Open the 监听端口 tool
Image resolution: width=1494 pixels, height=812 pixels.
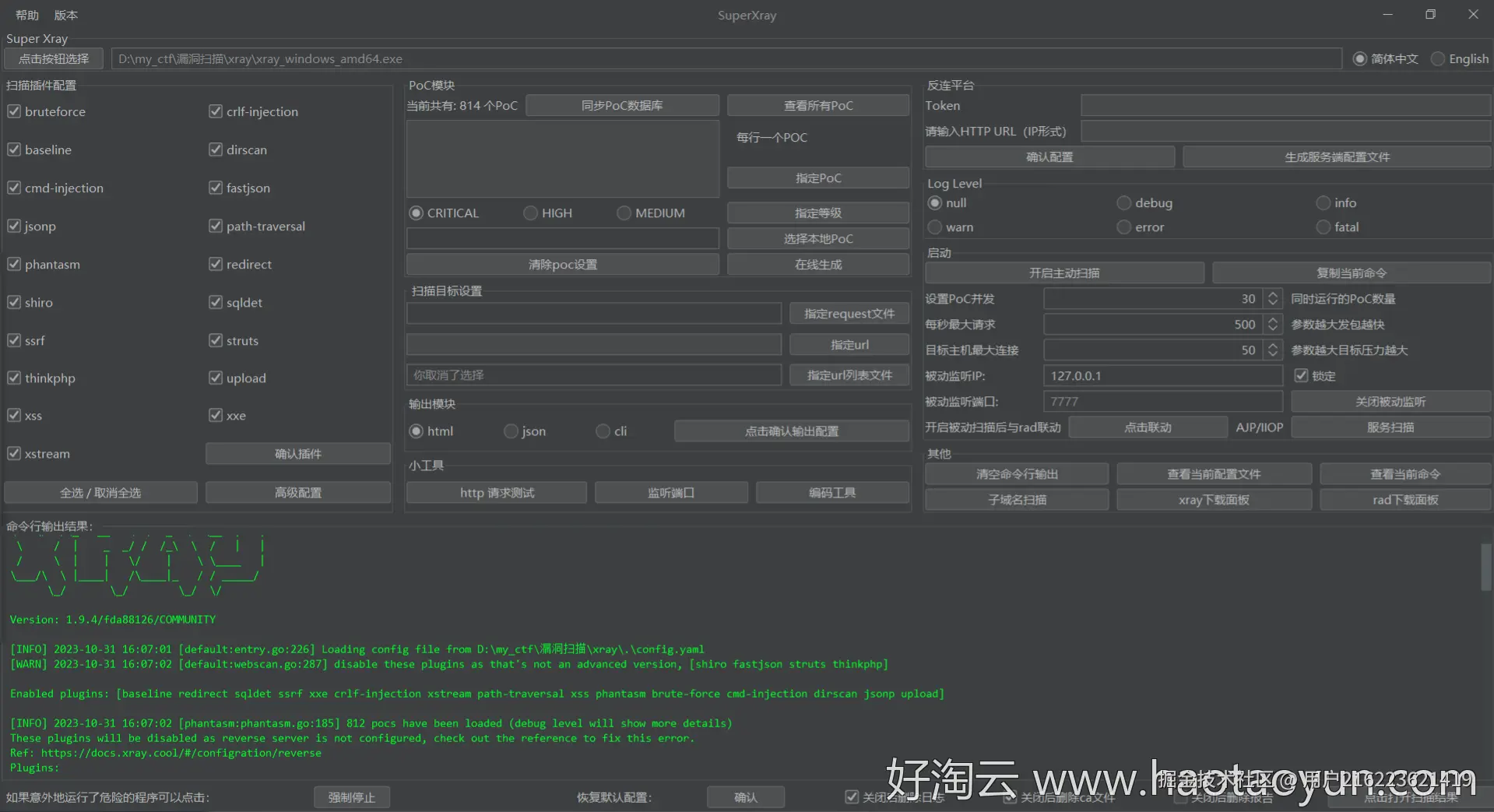tap(671, 493)
